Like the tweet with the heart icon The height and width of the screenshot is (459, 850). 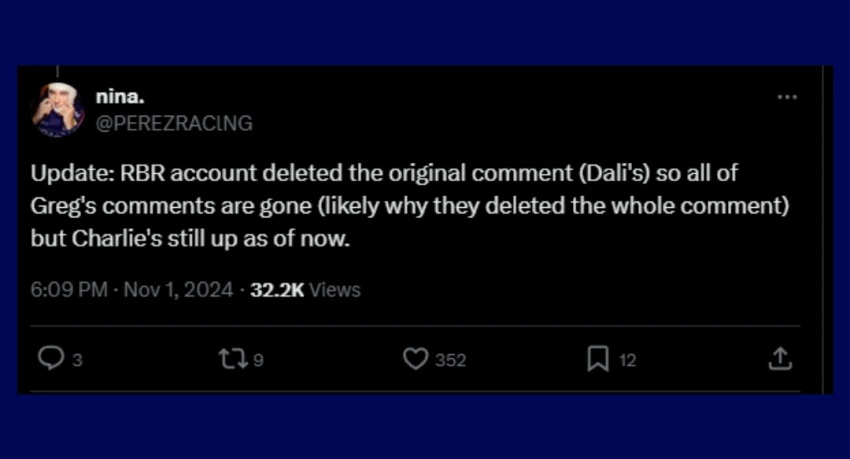click(x=415, y=359)
